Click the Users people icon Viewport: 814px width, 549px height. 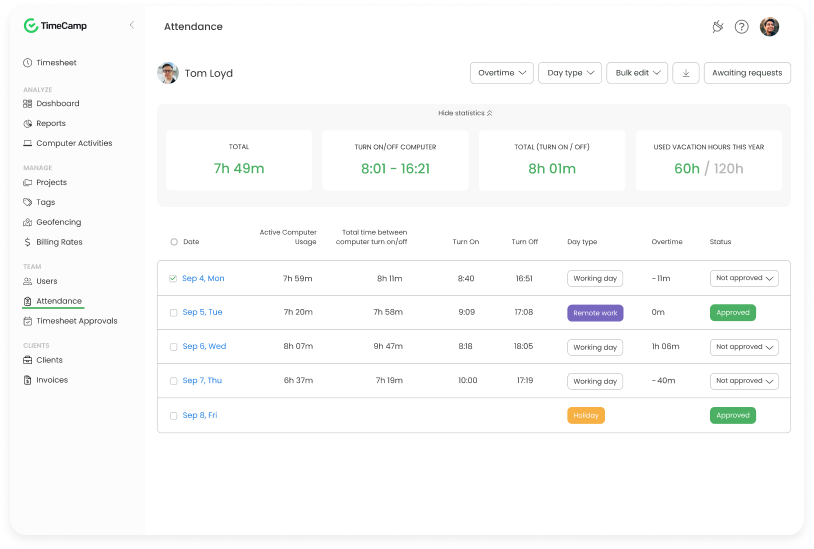pyautogui.click(x=28, y=281)
